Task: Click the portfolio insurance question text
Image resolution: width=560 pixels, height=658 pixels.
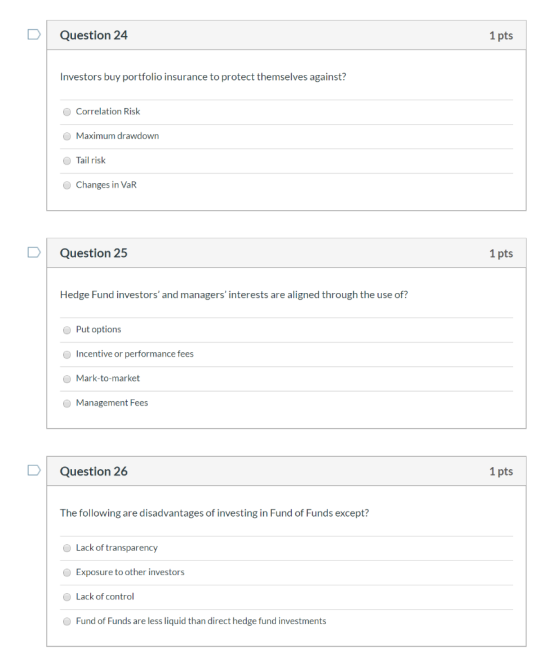Action: 203,77
